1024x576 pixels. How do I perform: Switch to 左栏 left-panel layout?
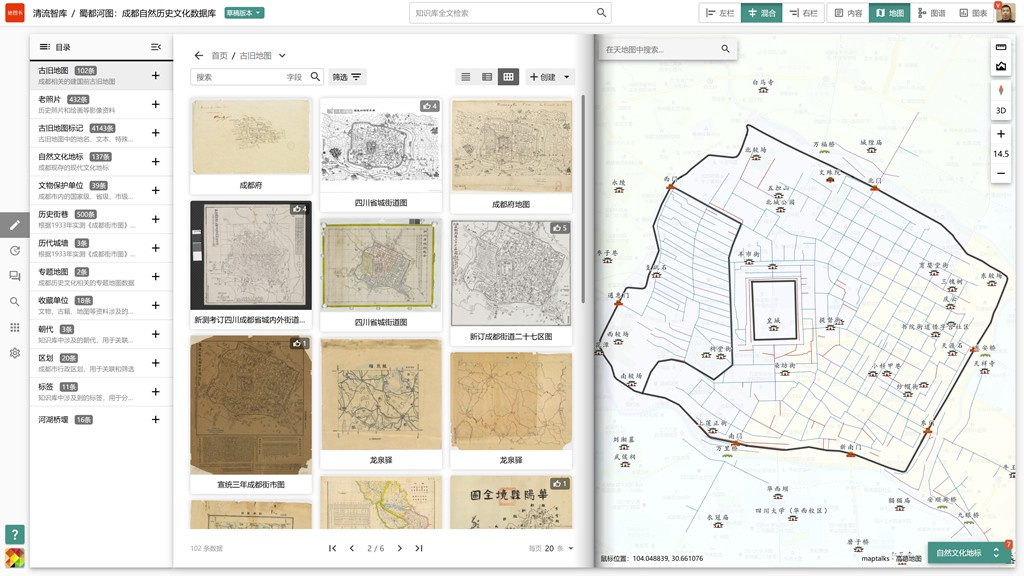tap(719, 13)
